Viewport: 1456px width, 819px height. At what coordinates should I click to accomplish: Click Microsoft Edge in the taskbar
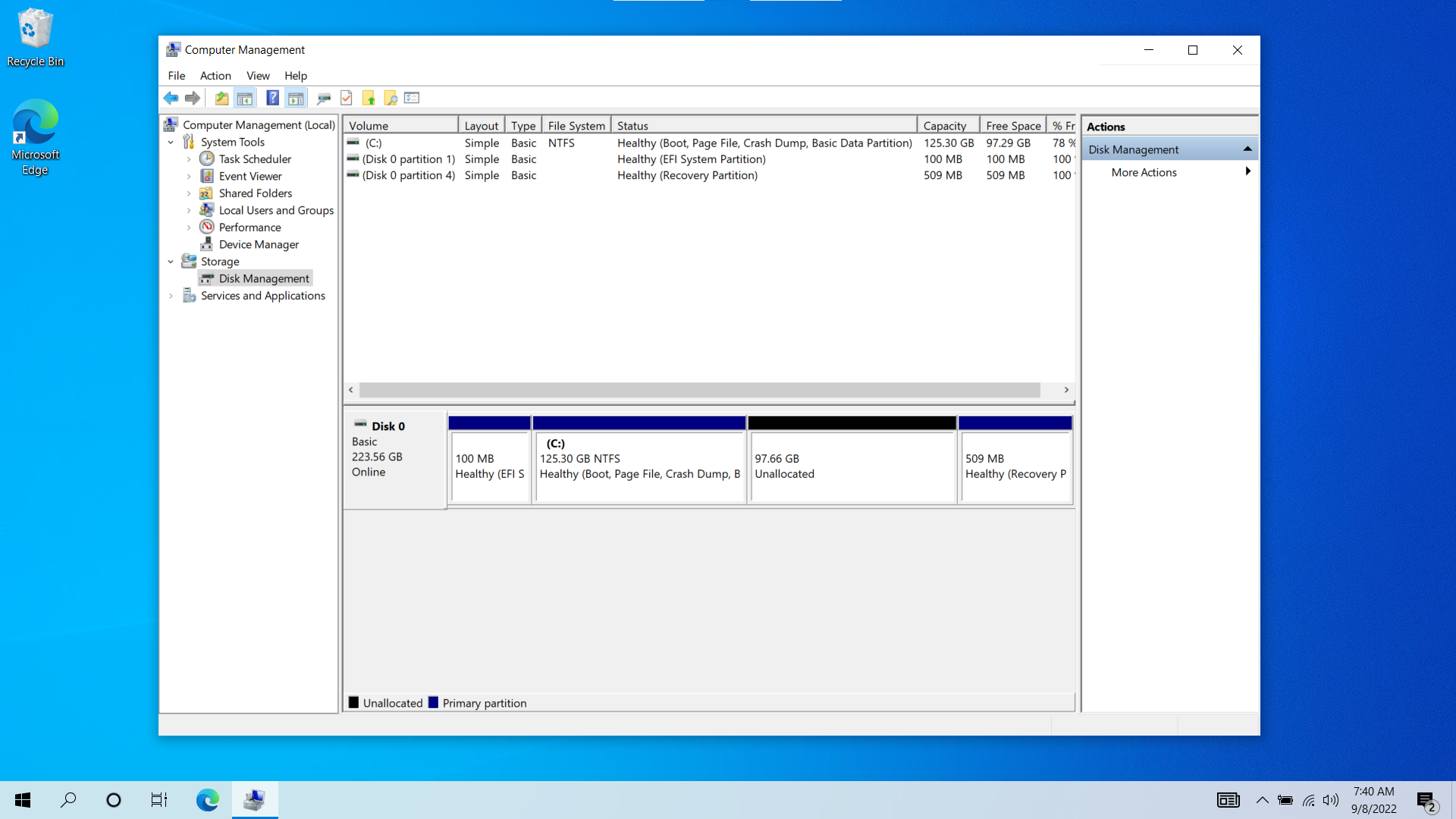[207, 799]
